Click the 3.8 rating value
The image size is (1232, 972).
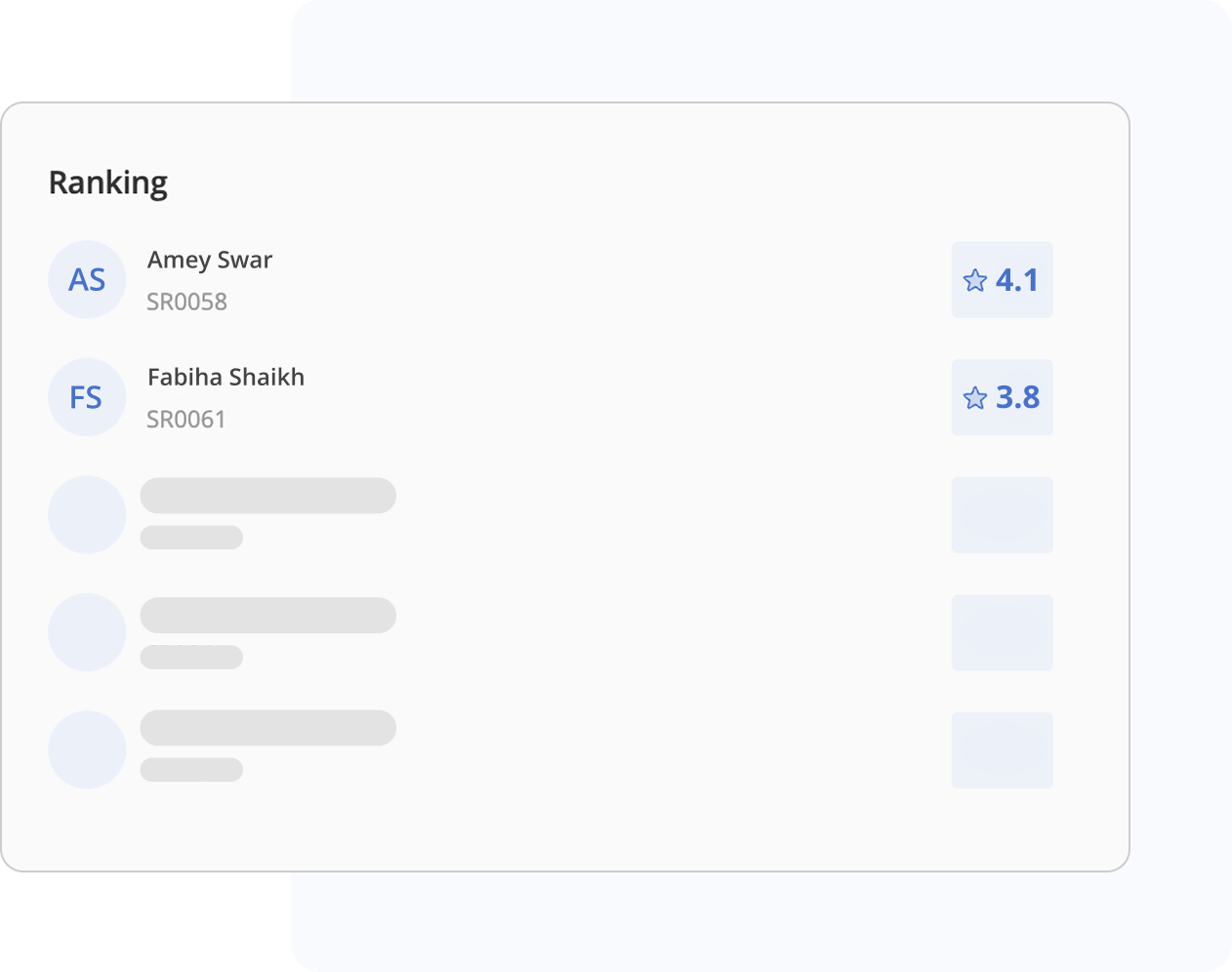(1017, 398)
